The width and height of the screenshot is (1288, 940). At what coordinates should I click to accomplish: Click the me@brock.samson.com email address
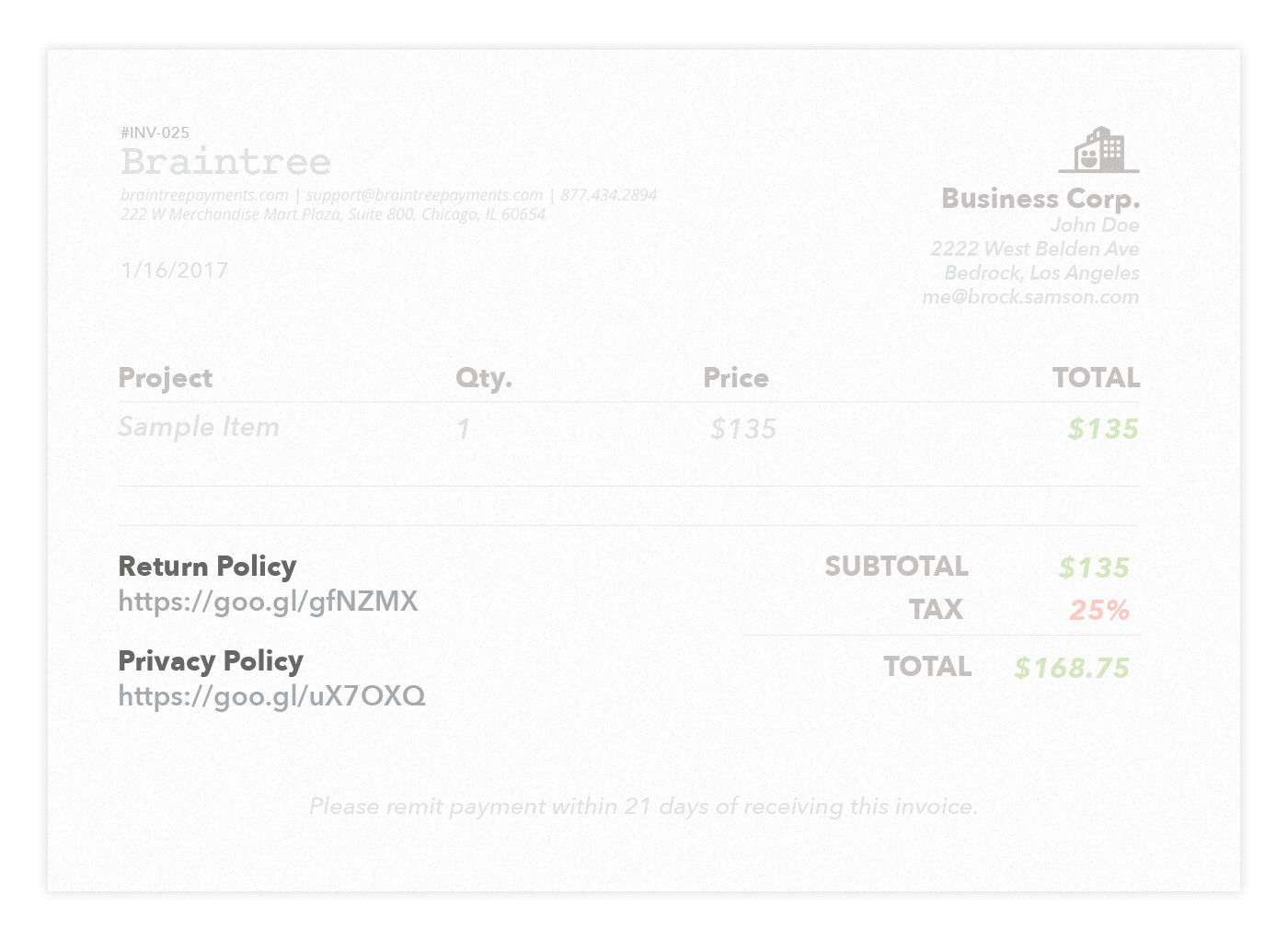click(1030, 297)
